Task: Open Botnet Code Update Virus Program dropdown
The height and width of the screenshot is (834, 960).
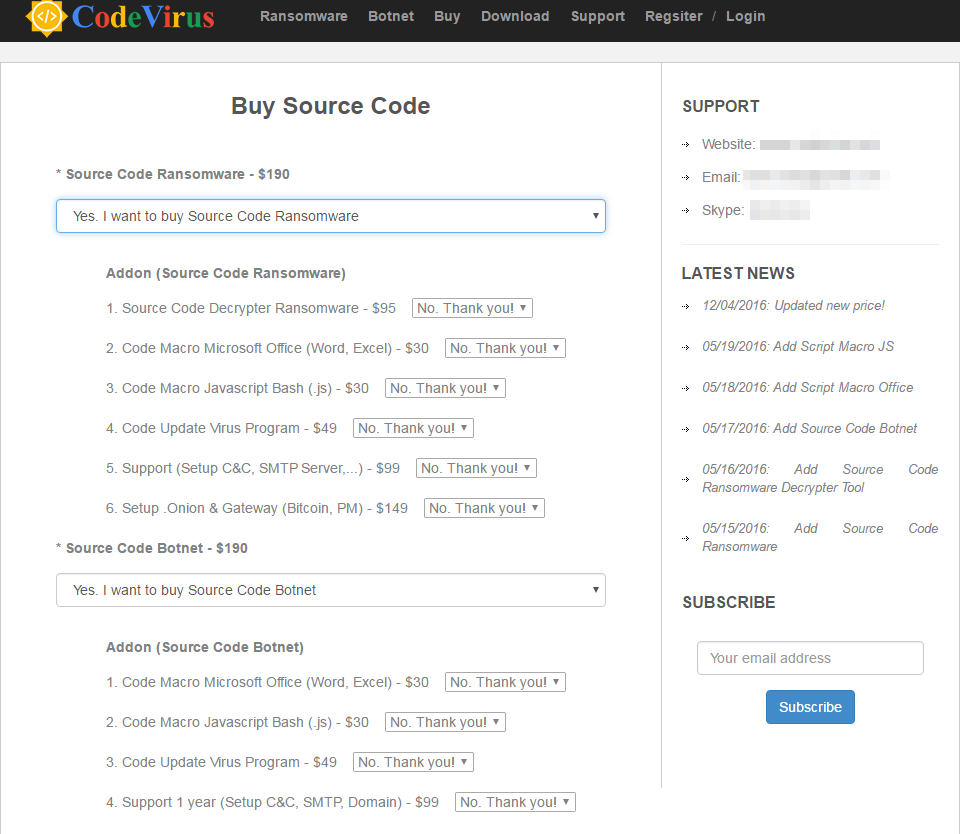Action: pyautogui.click(x=413, y=762)
